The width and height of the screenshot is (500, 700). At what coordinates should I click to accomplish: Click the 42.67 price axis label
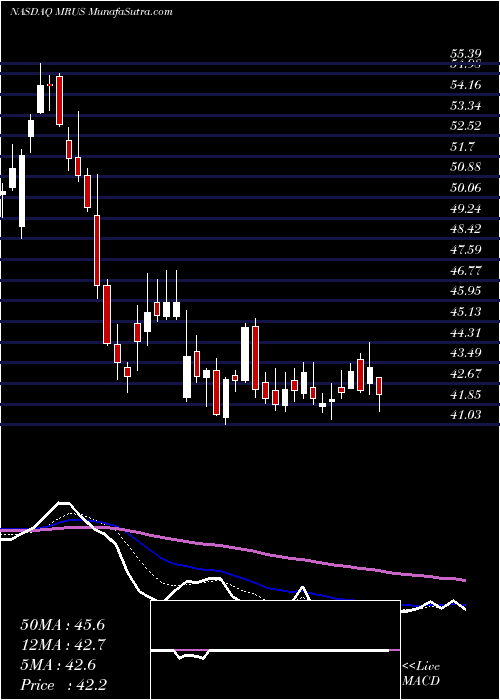(x=465, y=374)
